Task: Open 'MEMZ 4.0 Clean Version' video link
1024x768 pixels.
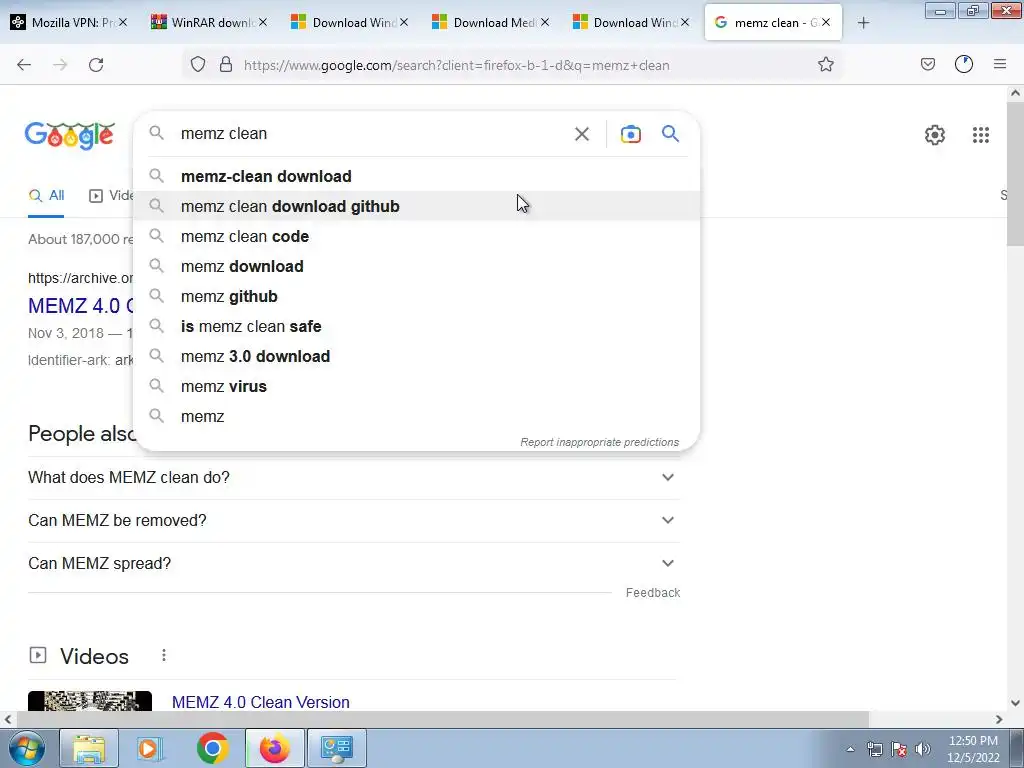Action: click(261, 703)
